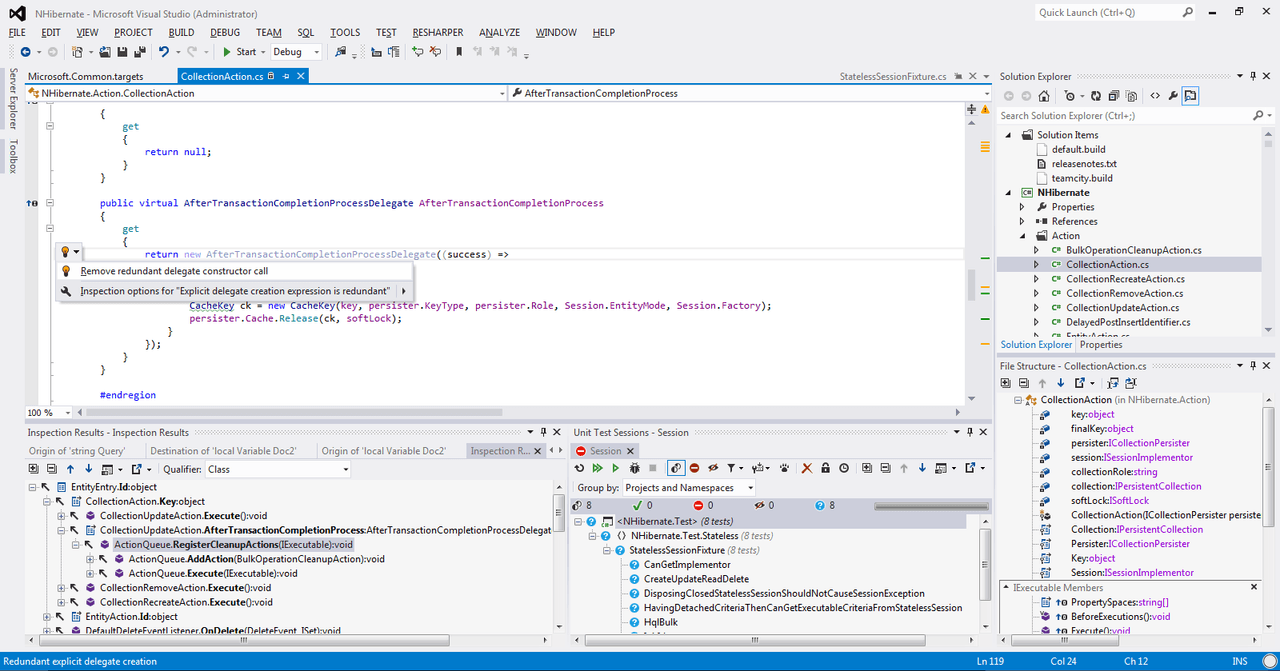The height and width of the screenshot is (671, 1280).
Task: Open the Server Explorer side tab
Action: tap(13, 100)
